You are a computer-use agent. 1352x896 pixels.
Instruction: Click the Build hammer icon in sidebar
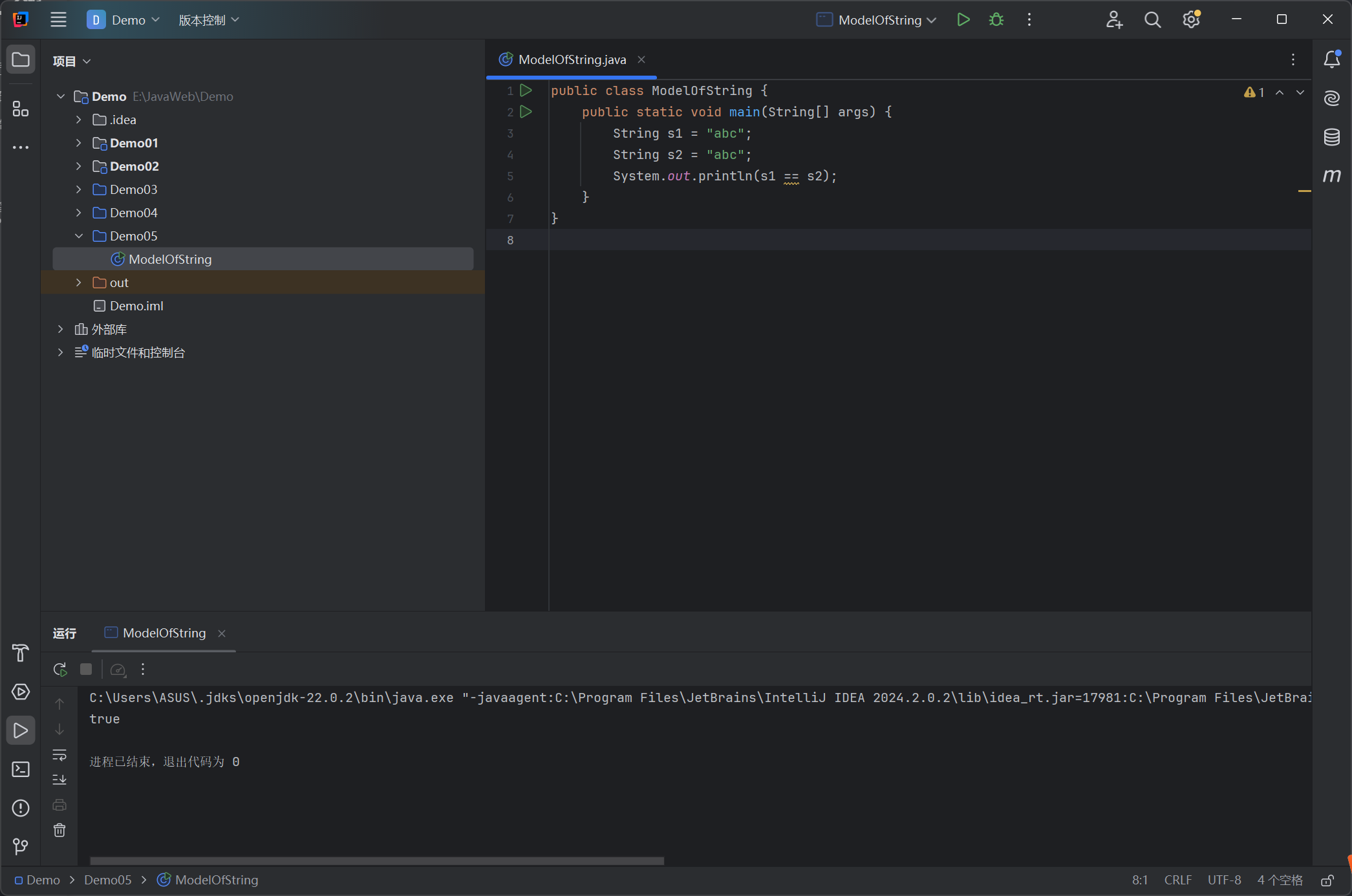coord(21,653)
